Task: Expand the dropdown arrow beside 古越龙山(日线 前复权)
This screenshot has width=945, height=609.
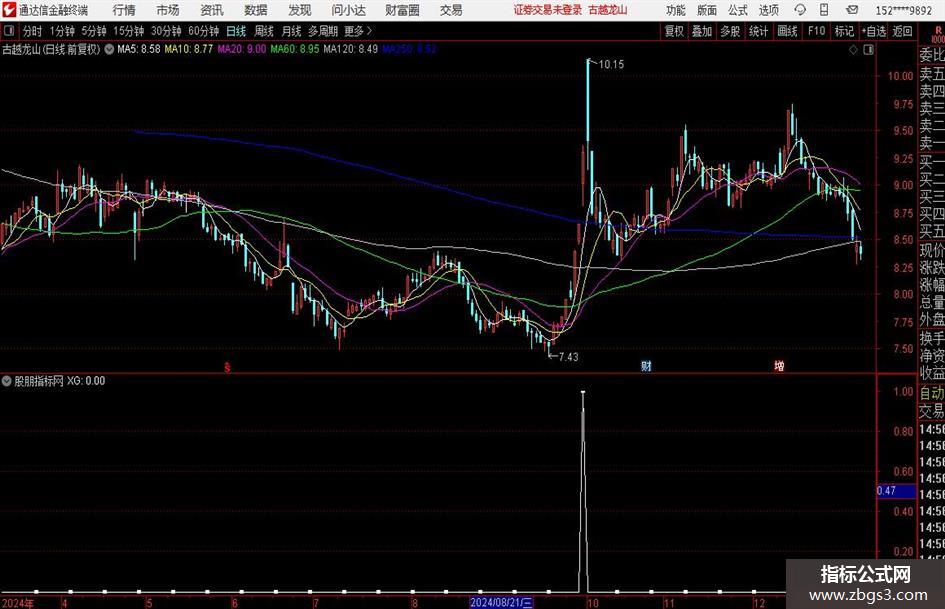Action: click(109, 49)
